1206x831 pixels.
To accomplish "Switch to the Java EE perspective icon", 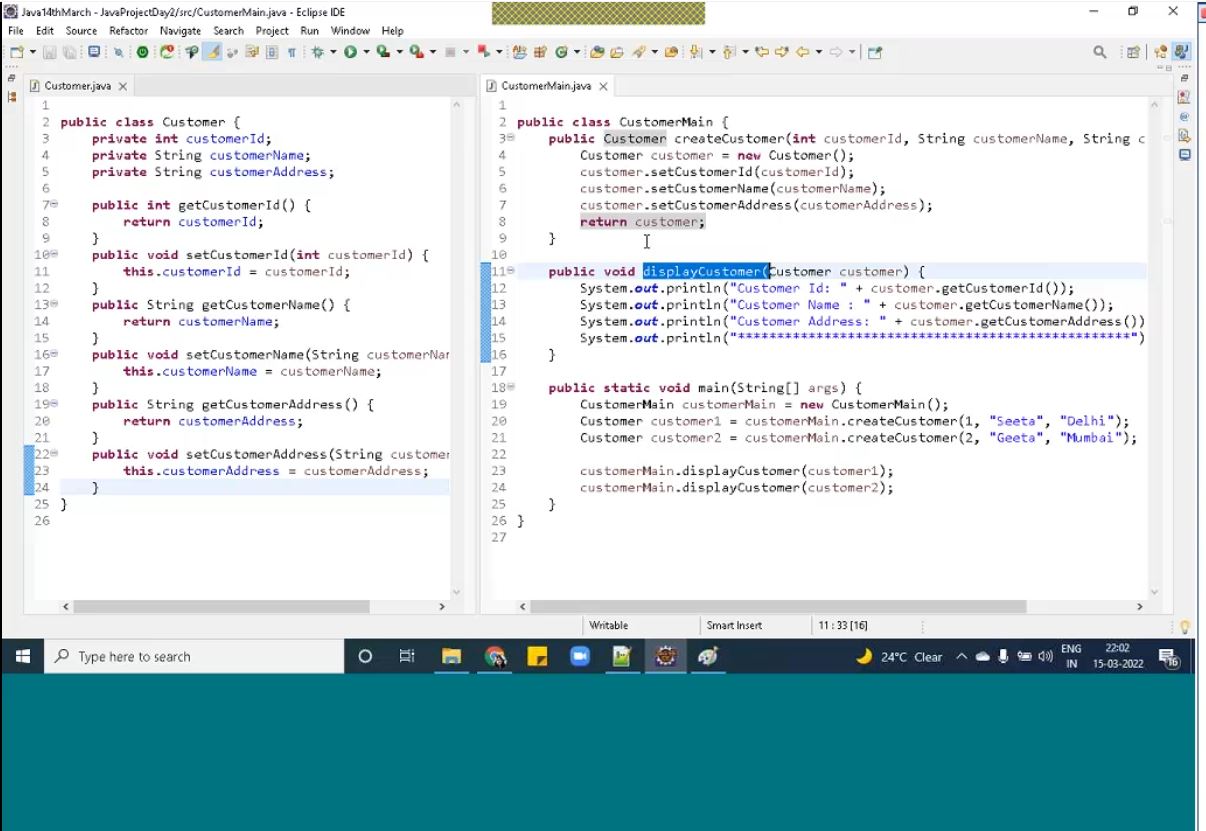I will 1161,52.
